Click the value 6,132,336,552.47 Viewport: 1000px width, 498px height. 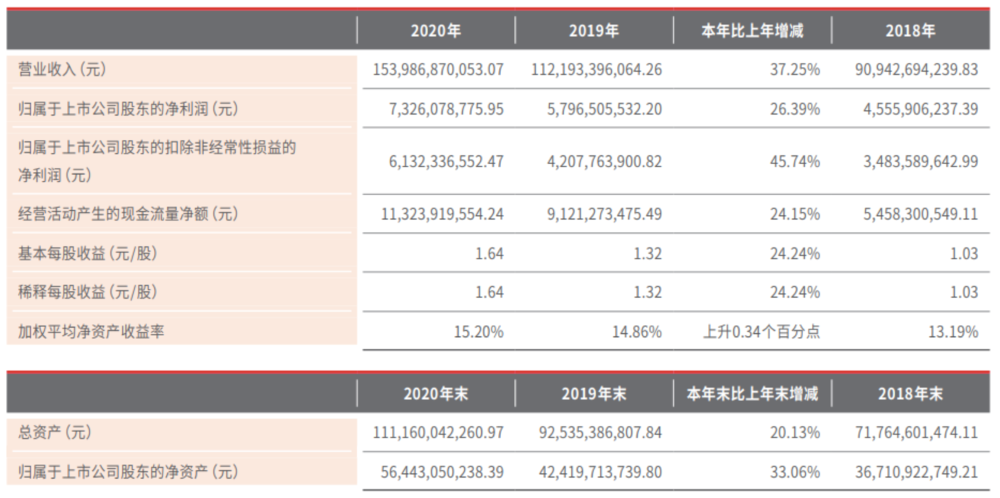point(445,162)
